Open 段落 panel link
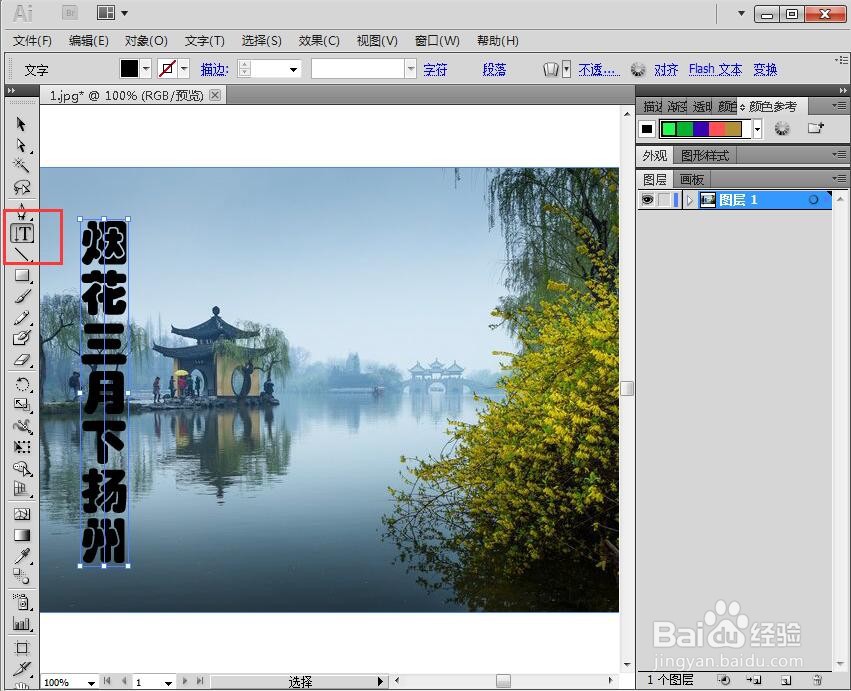This screenshot has height=691, width=851. click(x=494, y=69)
